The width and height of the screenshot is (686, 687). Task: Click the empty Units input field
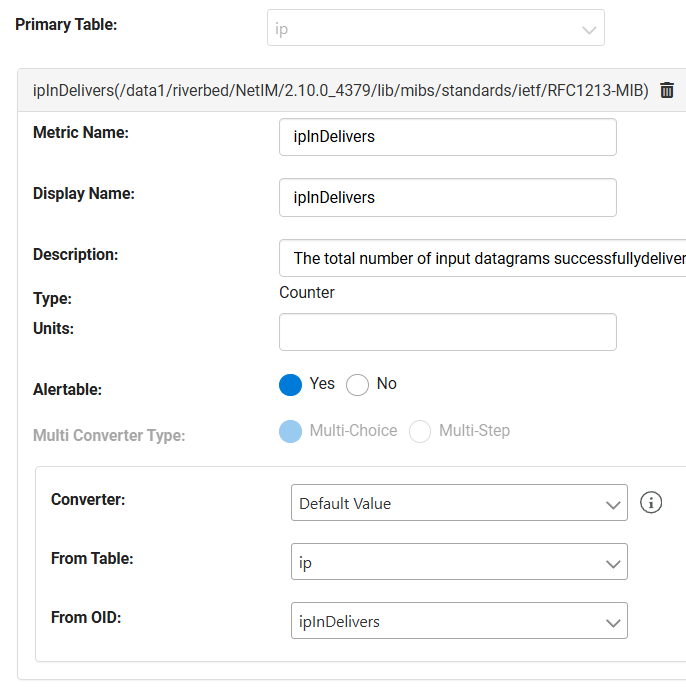[447, 332]
